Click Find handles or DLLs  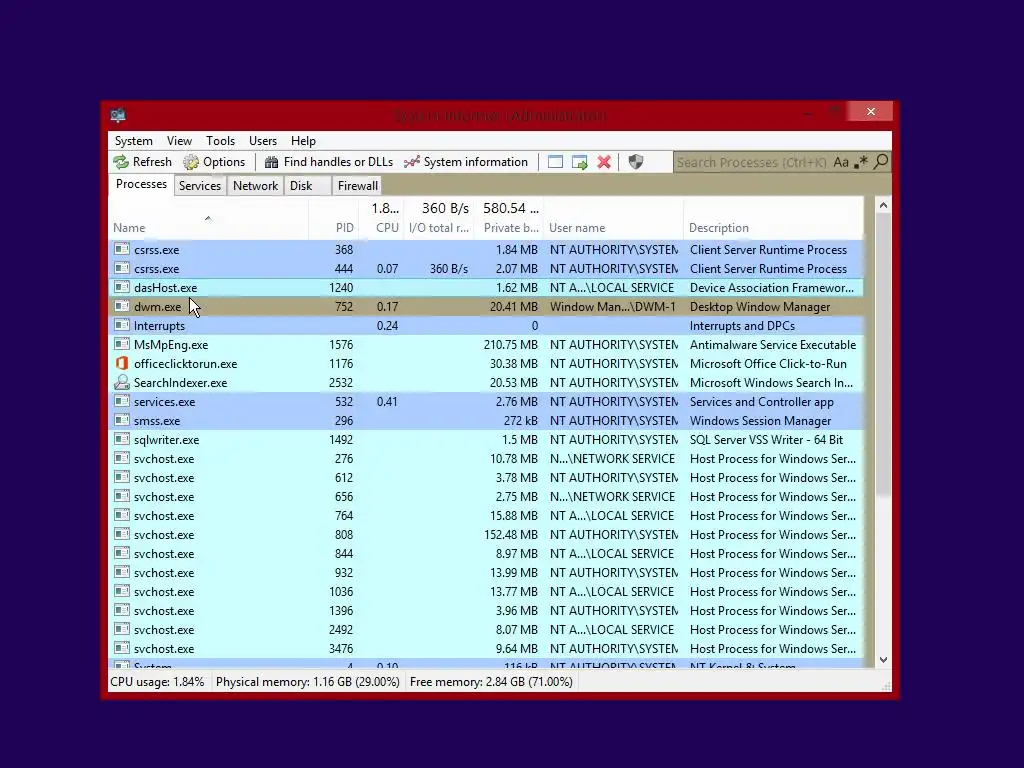click(x=328, y=162)
